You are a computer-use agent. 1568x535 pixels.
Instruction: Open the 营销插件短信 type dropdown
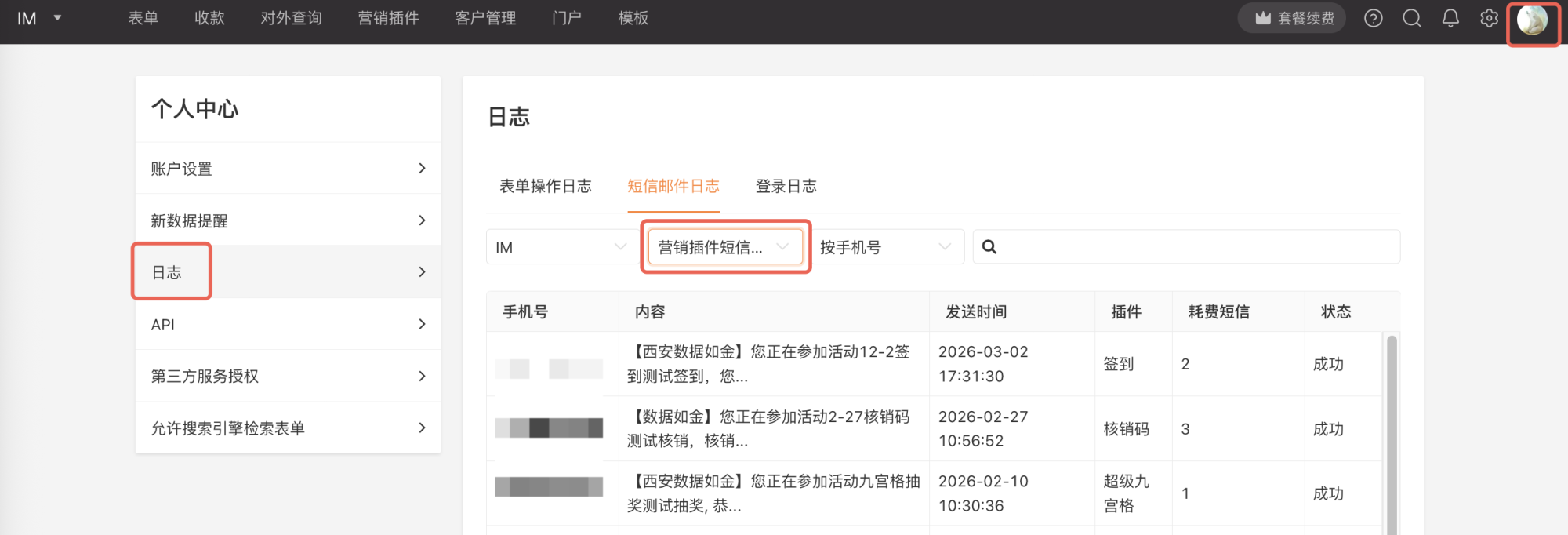[x=724, y=247]
